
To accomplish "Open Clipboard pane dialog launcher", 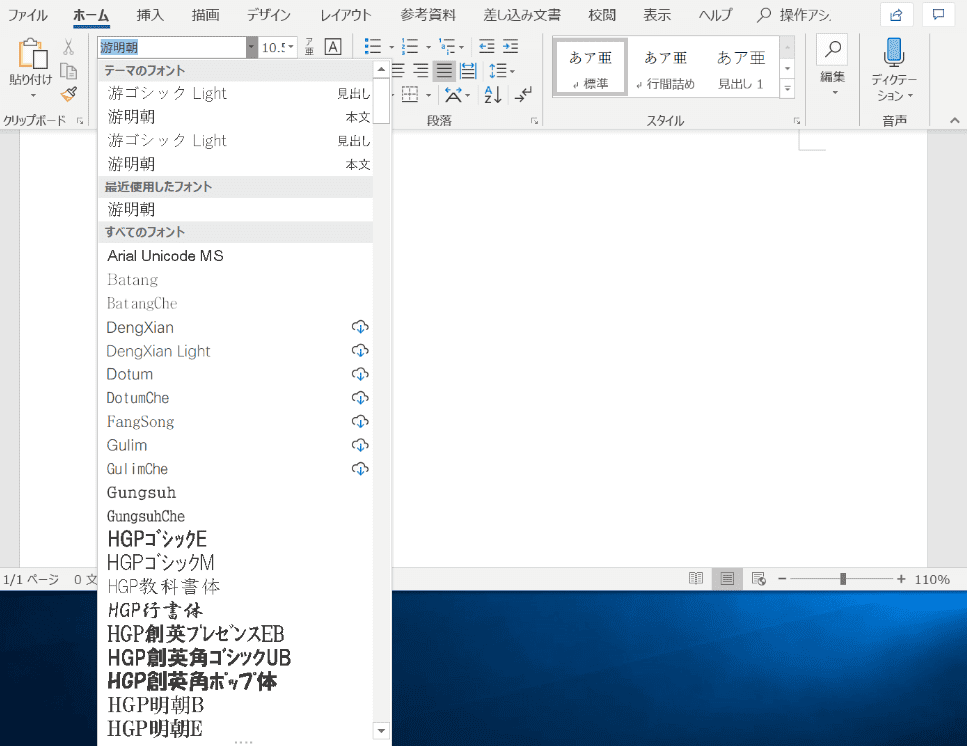I will 80,121.
